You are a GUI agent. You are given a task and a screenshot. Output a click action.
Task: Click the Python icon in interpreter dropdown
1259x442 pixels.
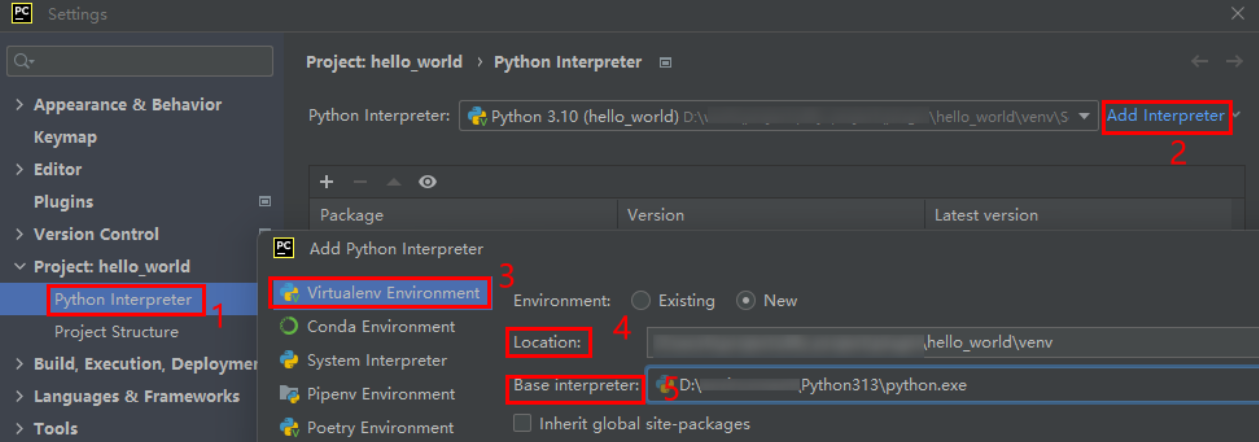click(x=478, y=116)
